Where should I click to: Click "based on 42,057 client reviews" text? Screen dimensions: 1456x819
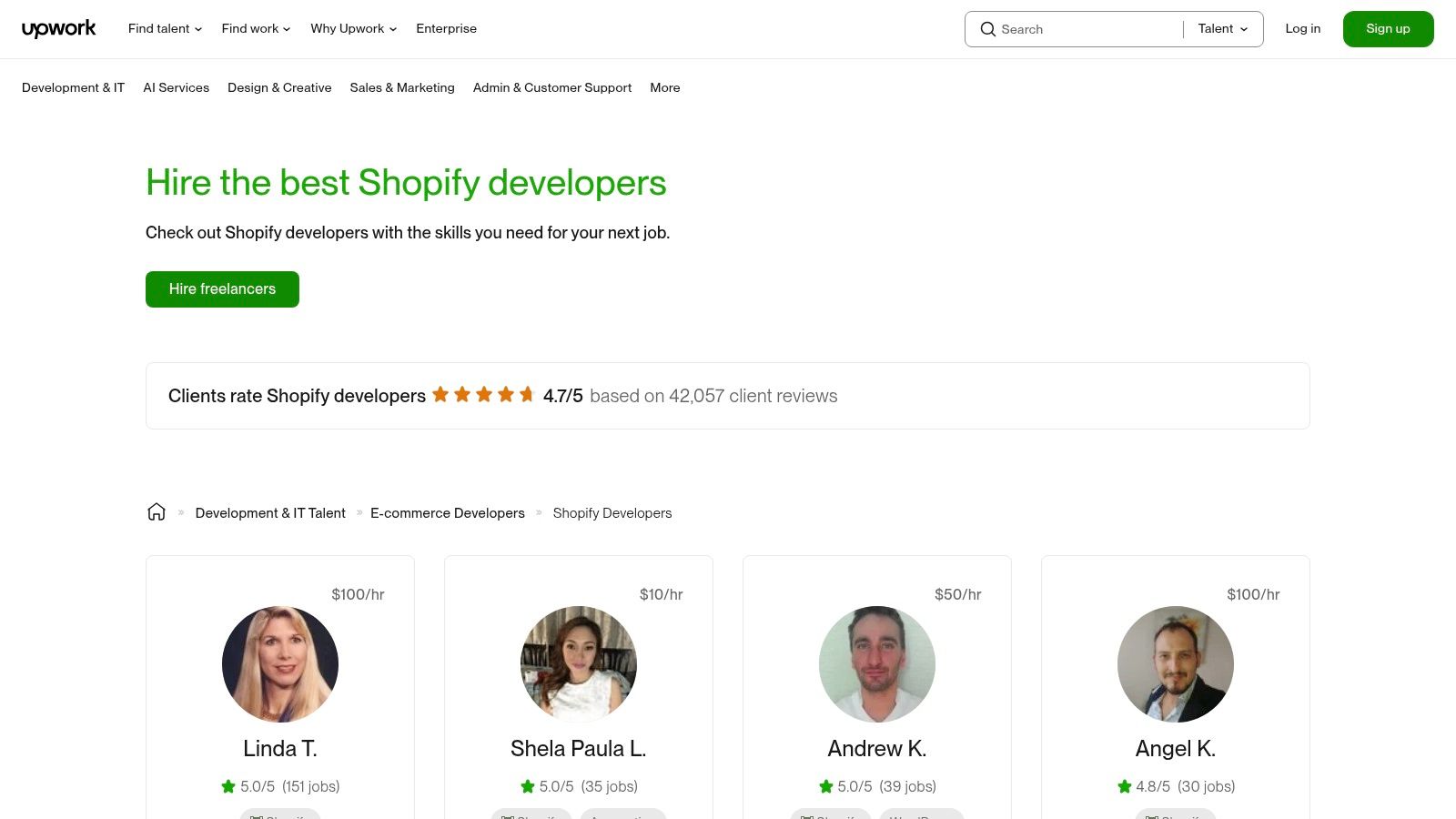[x=713, y=396]
